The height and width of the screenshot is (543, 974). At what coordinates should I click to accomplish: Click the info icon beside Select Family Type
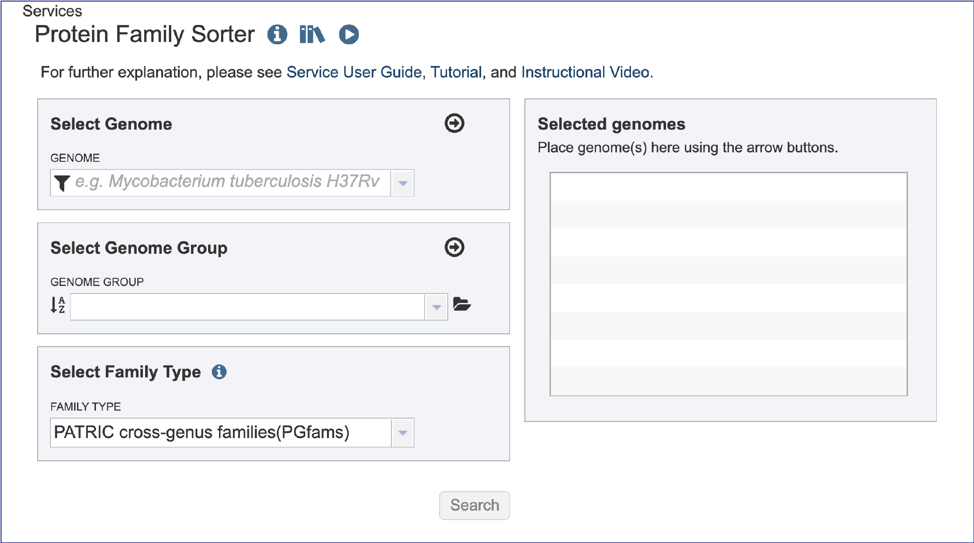coord(219,372)
